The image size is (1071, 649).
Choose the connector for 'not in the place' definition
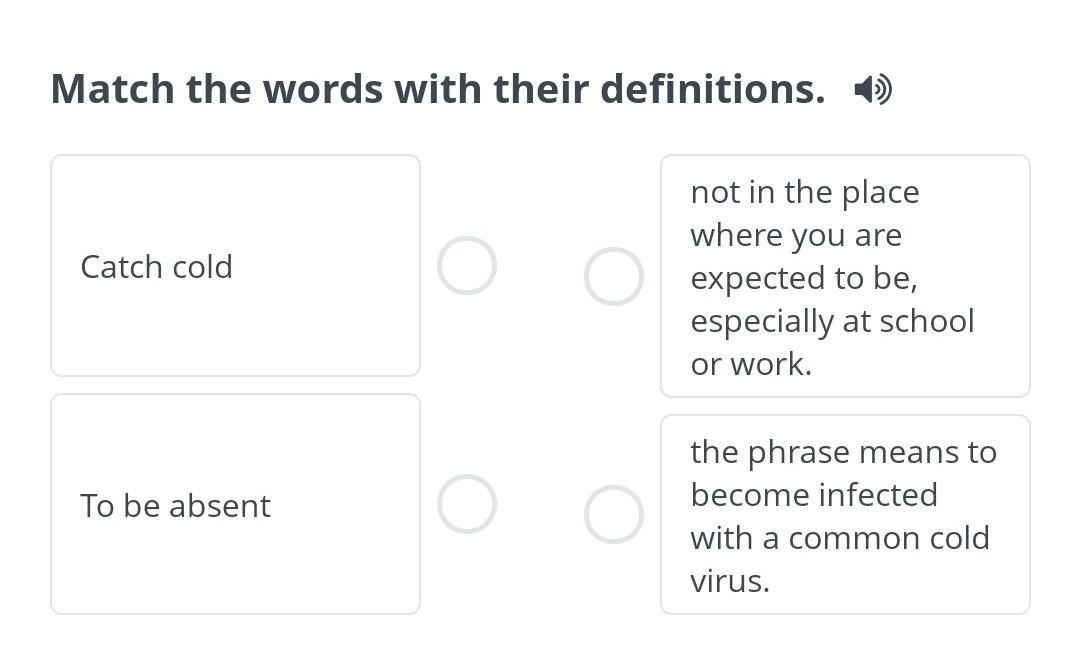[x=613, y=277]
